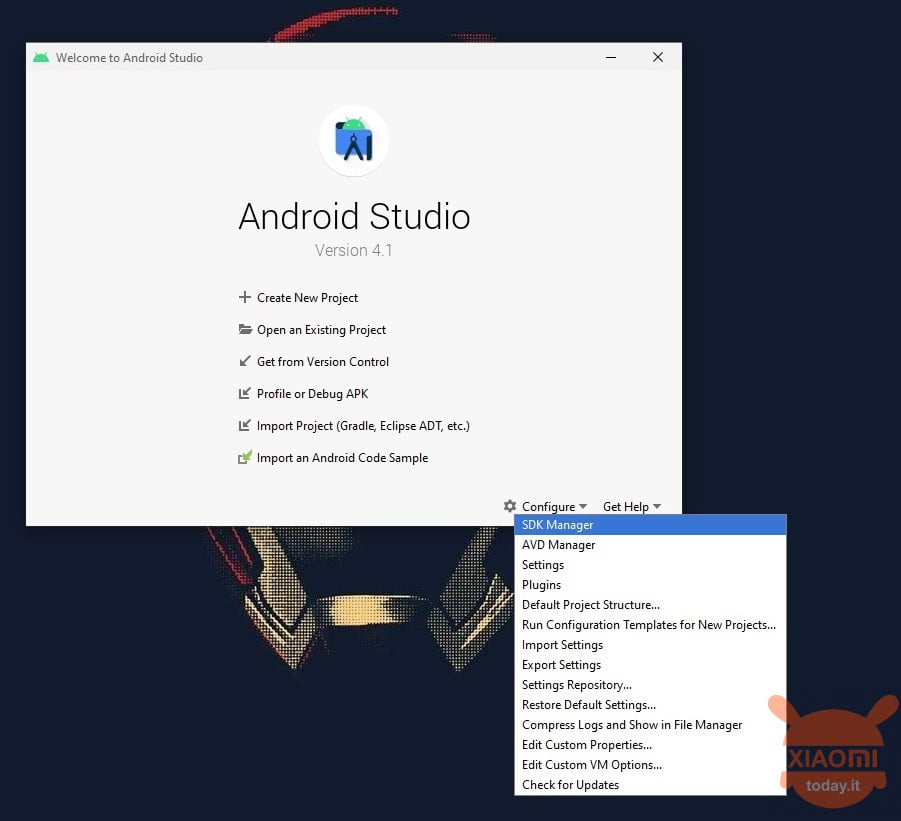Click the plus icon beside Create New Project

coord(245,297)
